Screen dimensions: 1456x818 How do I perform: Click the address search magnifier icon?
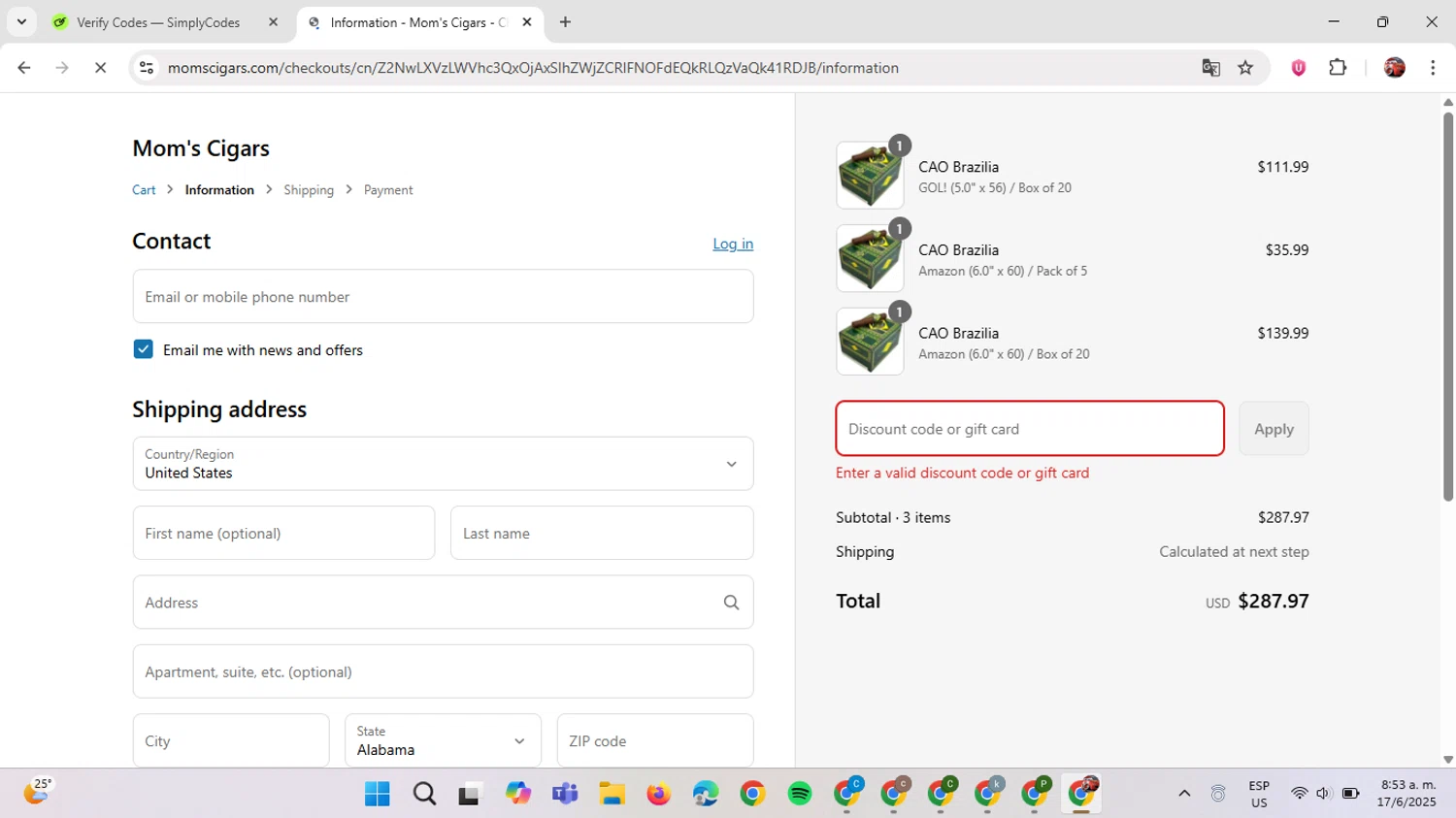pos(731,603)
